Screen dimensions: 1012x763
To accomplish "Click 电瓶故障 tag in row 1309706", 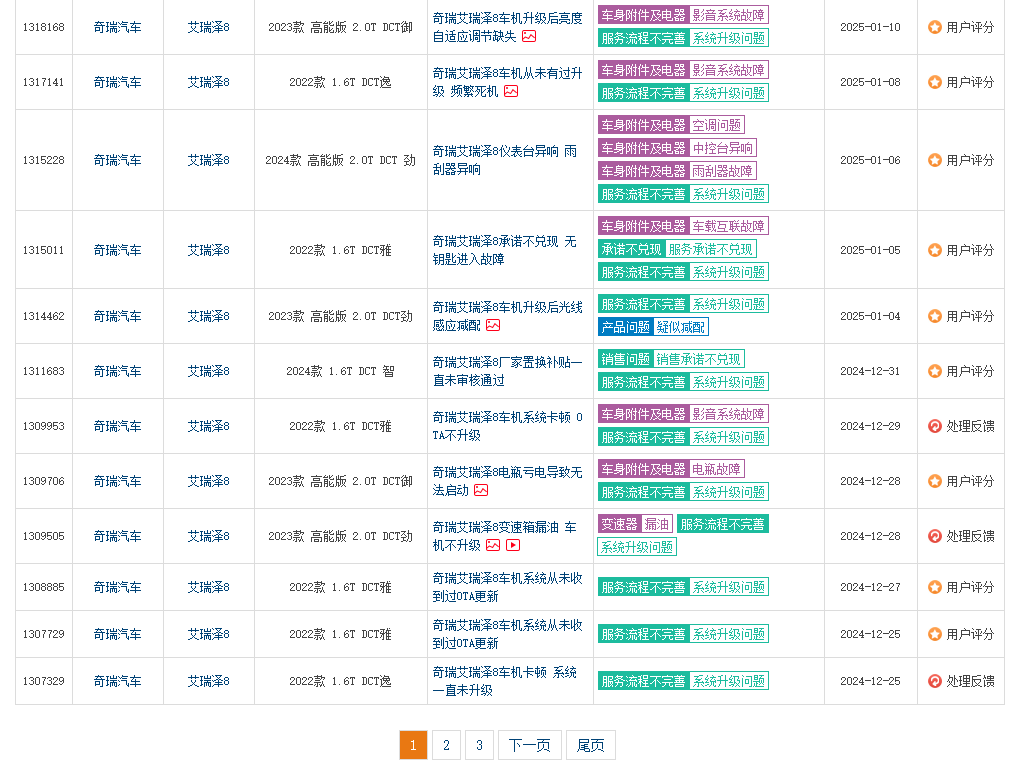I will coord(717,469).
